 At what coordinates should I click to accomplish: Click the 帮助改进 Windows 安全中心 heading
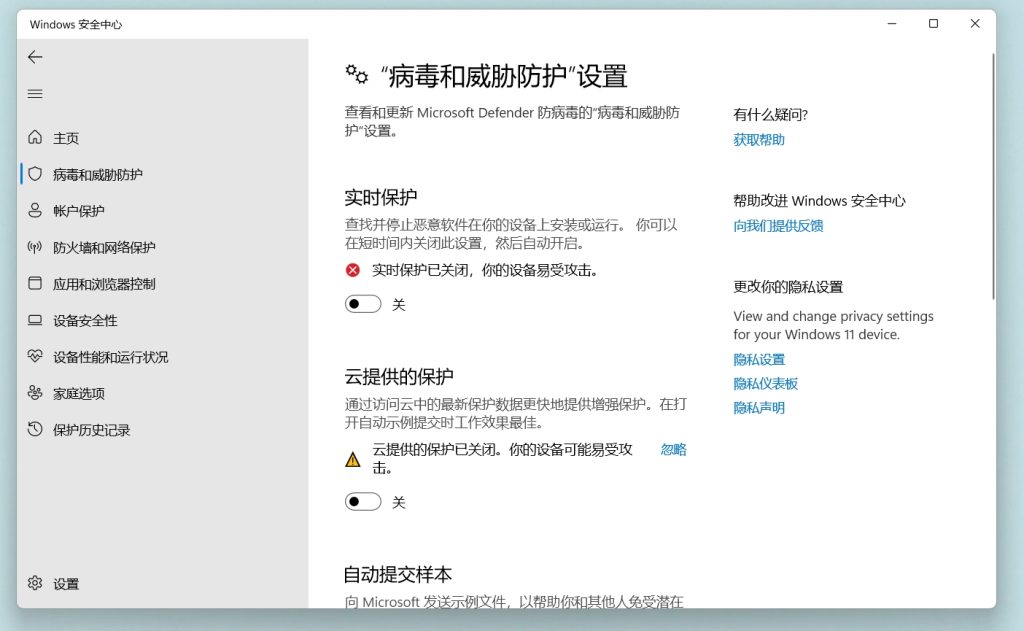coord(819,201)
